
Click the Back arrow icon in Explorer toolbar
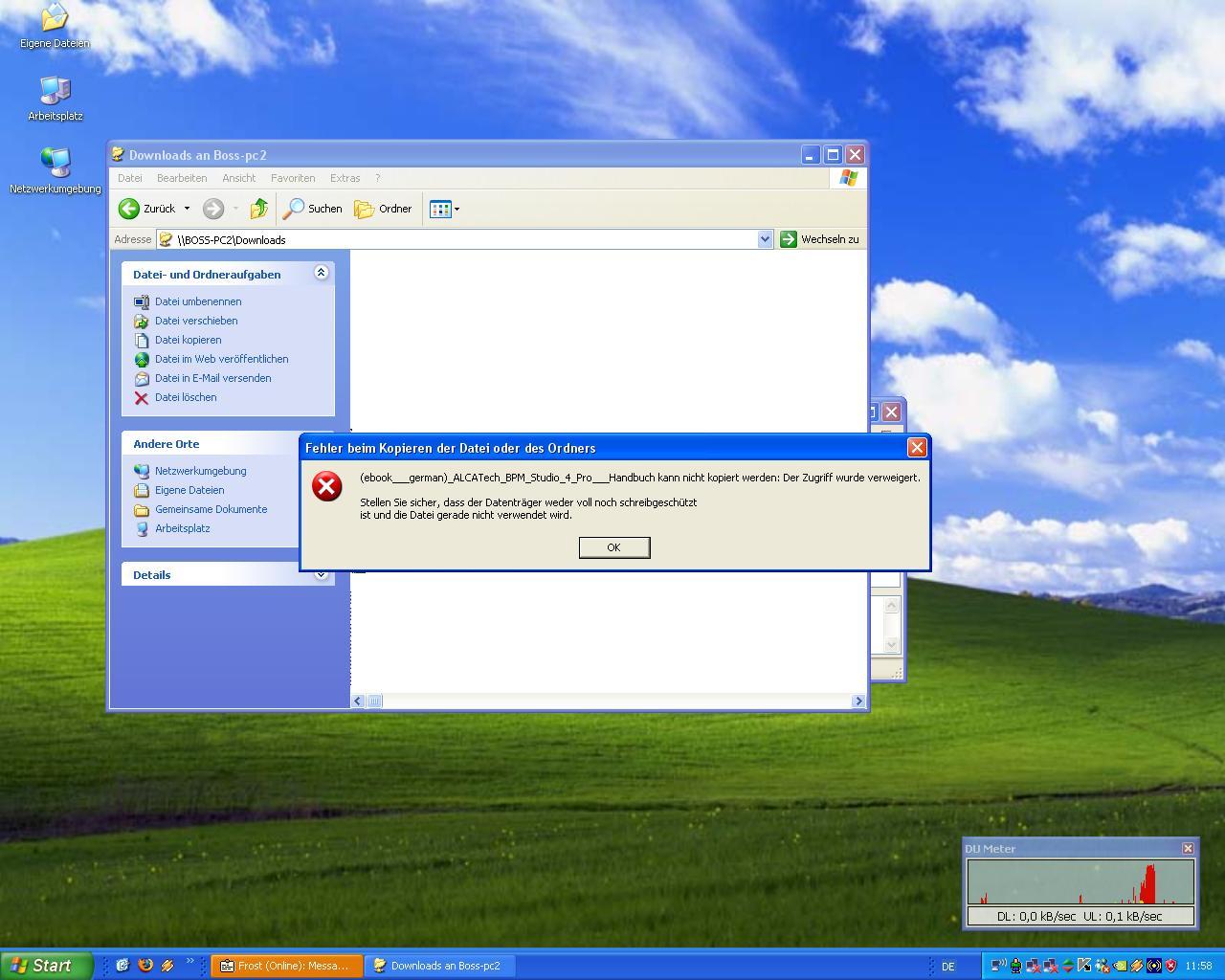[x=129, y=209]
